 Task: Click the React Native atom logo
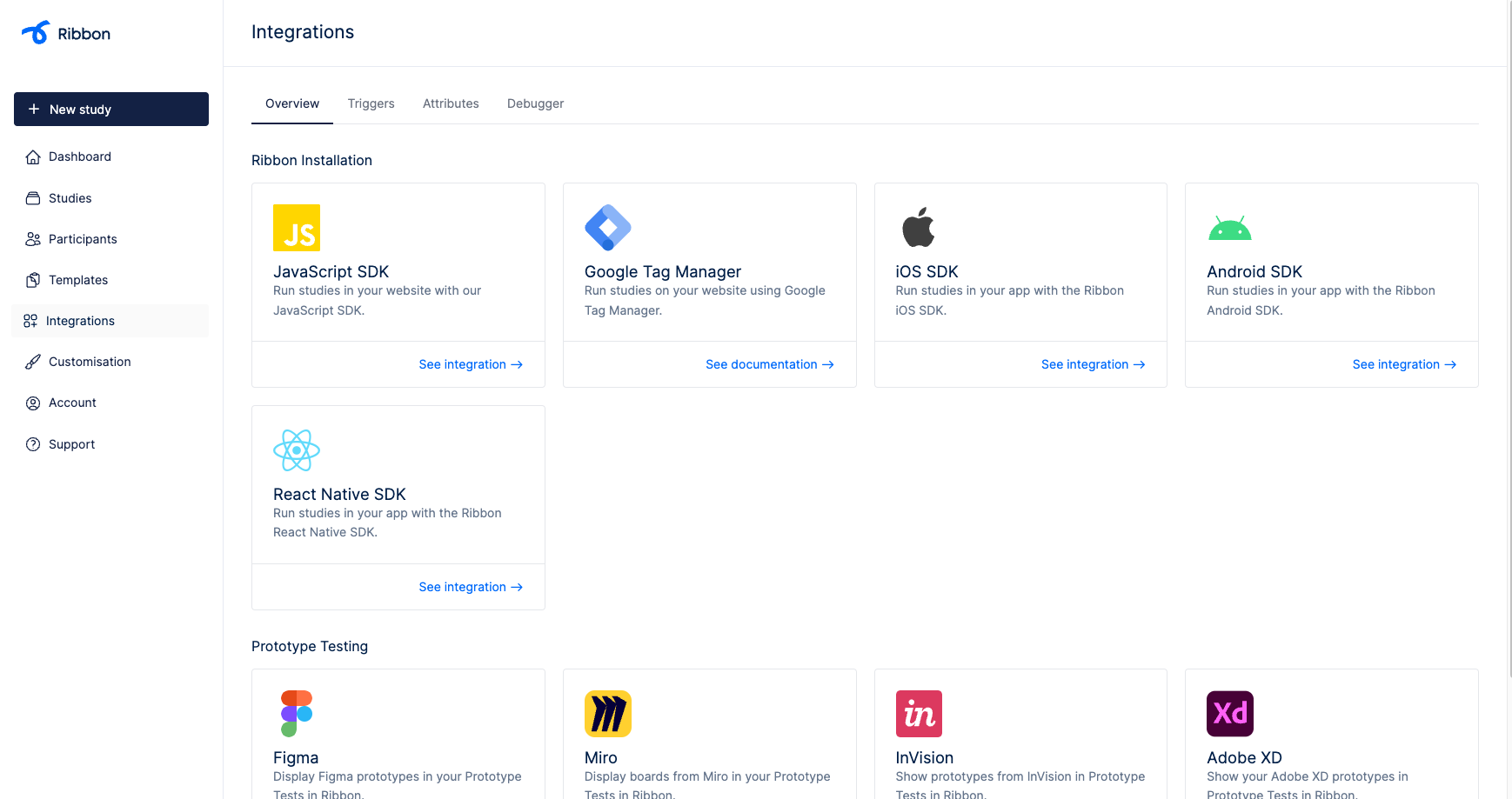(x=297, y=450)
